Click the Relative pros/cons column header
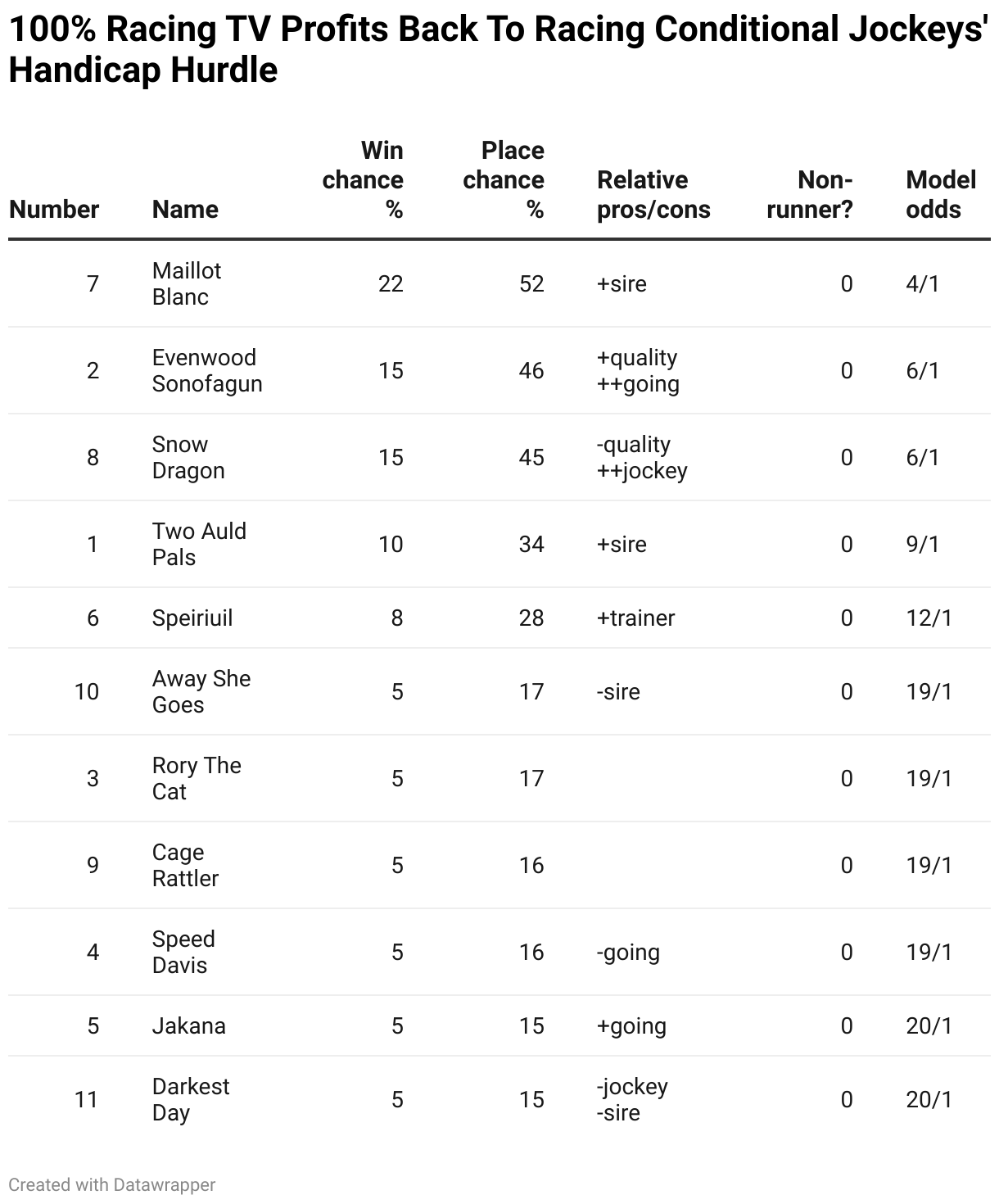999x1204 pixels. click(653, 195)
